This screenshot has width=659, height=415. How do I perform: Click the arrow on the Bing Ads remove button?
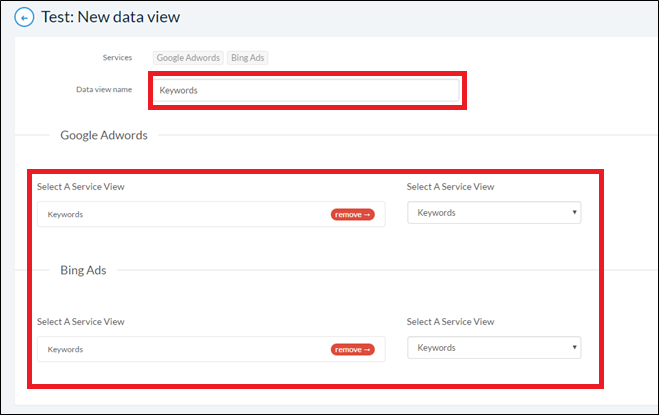click(x=367, y=350)
